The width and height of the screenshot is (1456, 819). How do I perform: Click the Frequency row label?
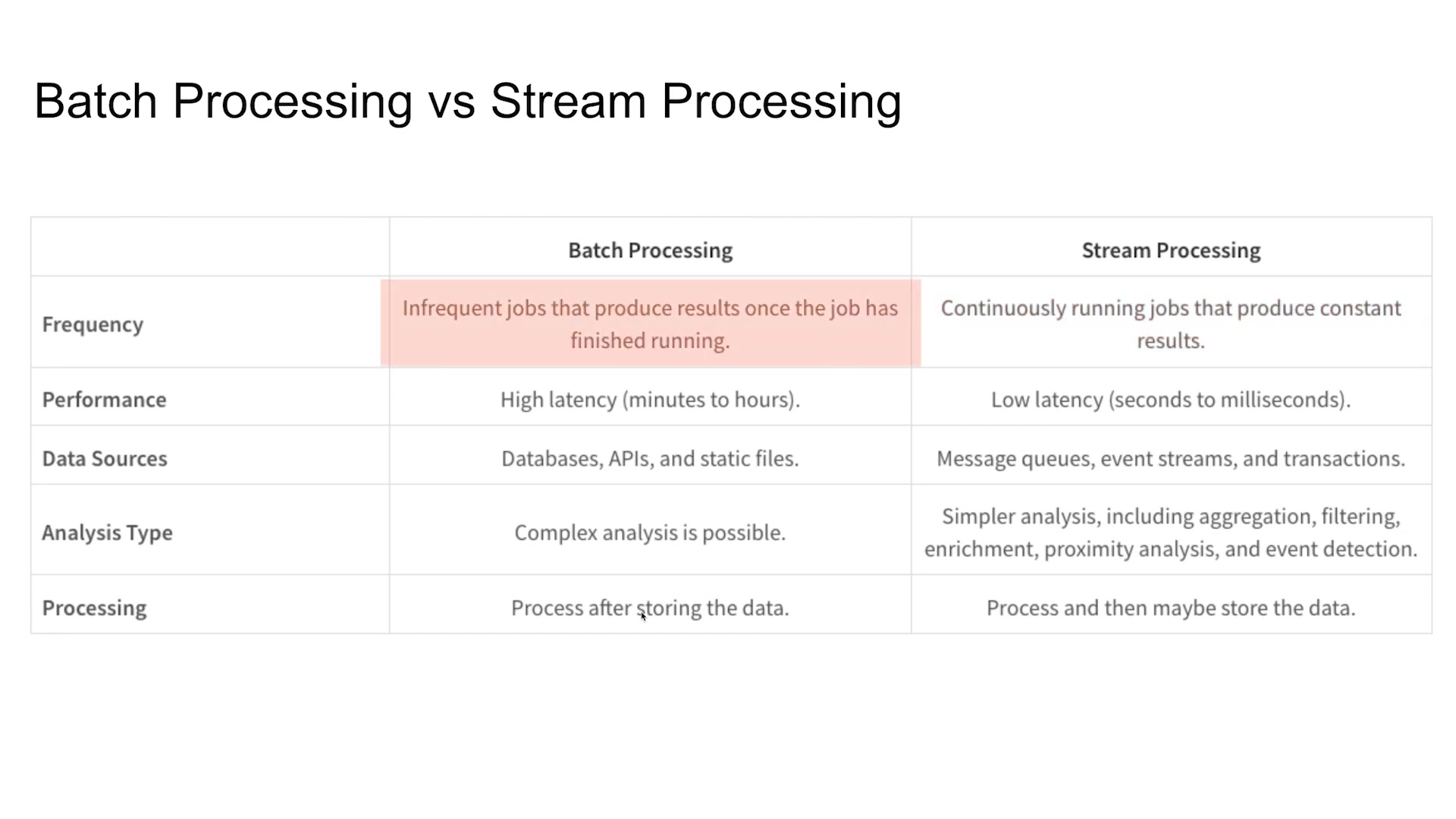tap(93, 325)
